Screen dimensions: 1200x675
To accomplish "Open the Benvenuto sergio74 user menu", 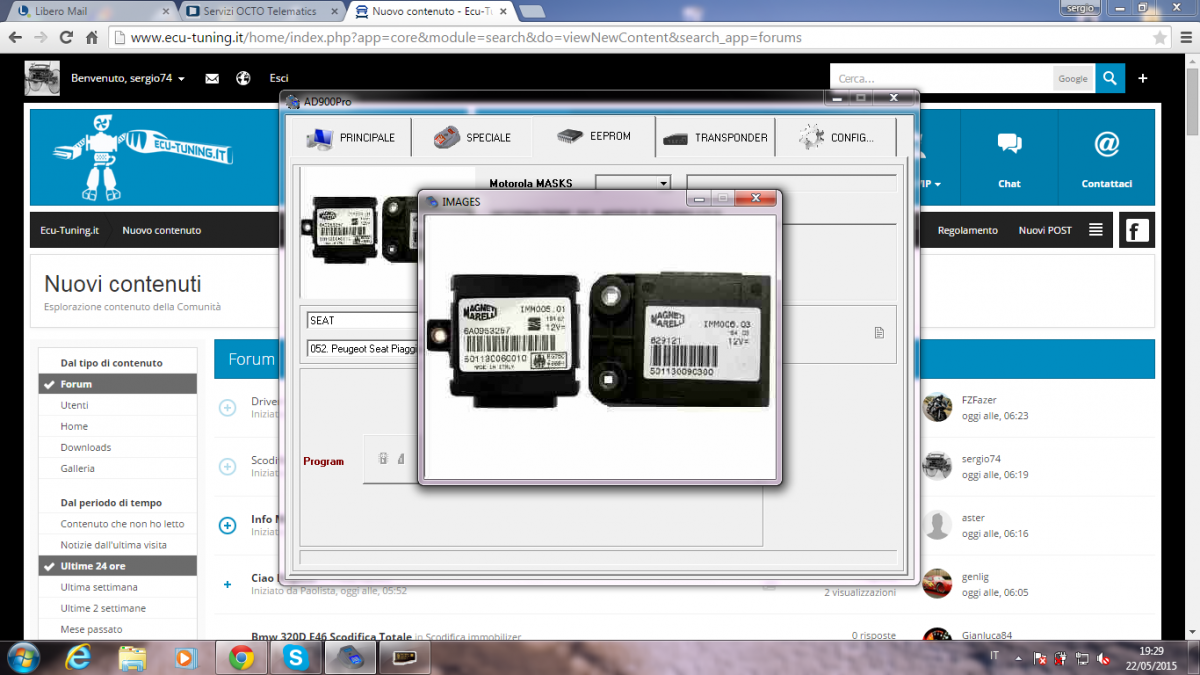I will coord(128,78).
